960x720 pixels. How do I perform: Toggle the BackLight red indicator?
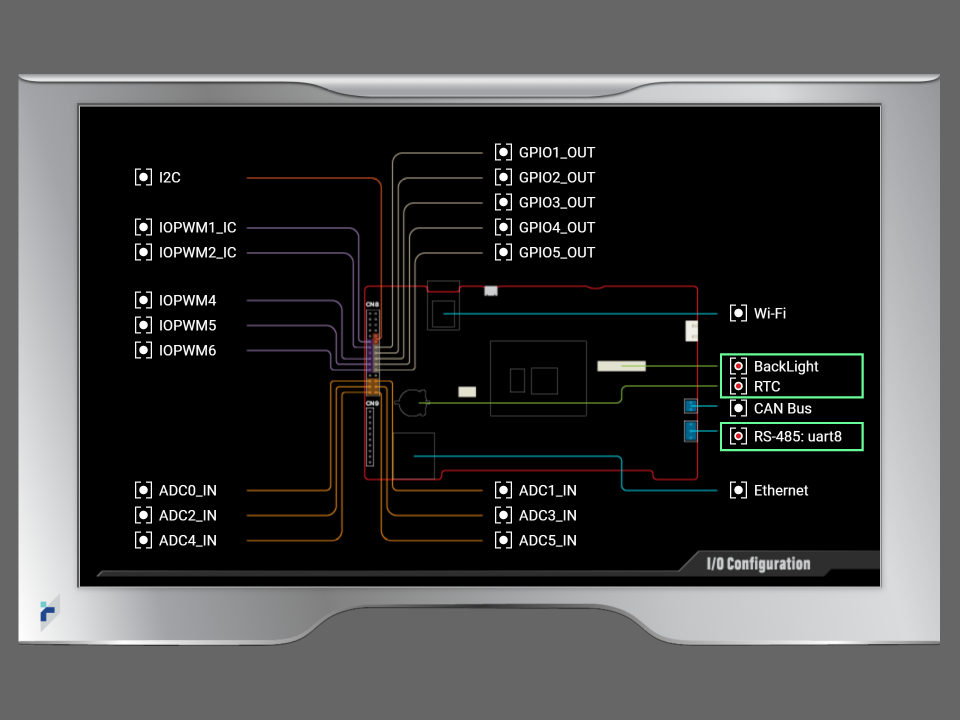click(x=738, y=367)
